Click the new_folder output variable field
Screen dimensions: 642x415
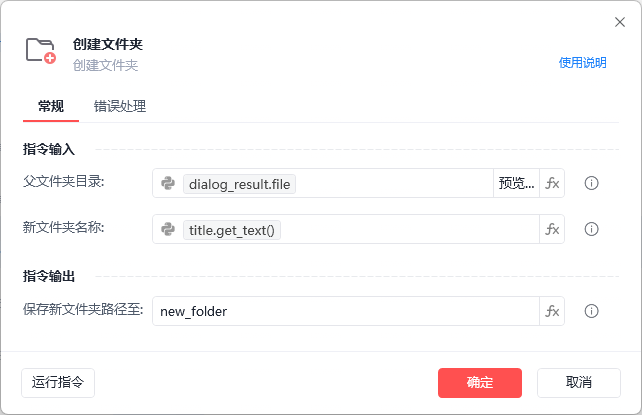click(x=345, y=311)
